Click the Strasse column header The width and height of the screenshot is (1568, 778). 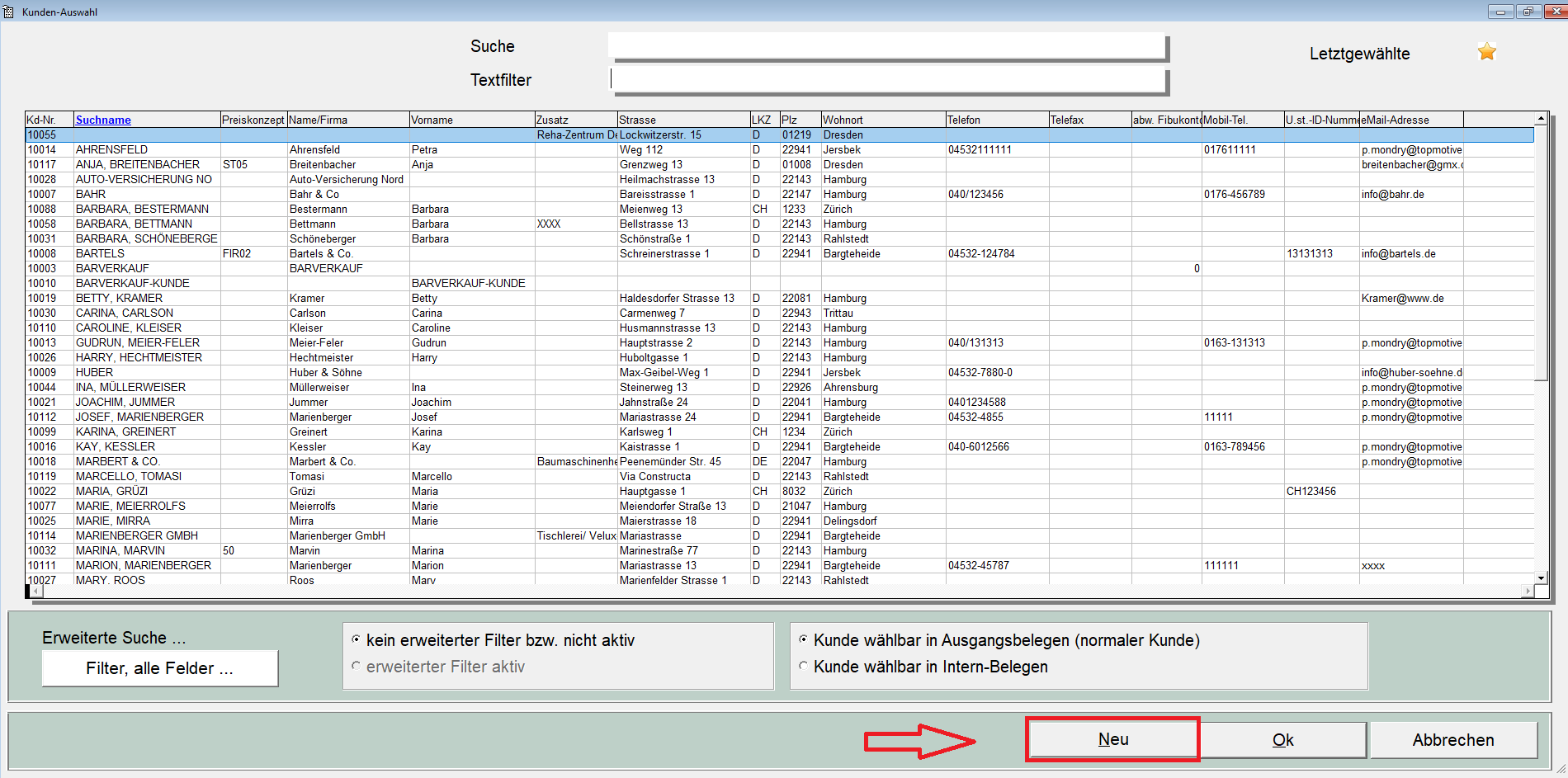(683, 120)
